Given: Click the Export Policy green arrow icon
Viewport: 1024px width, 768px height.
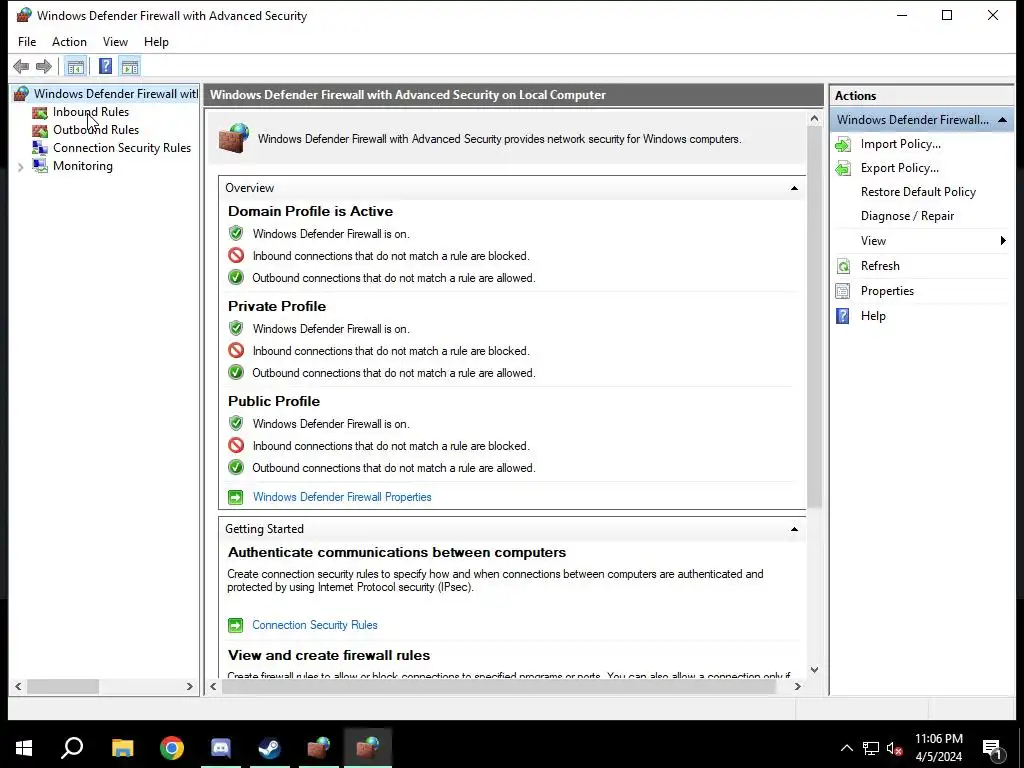Looking at the screenshot, I should [x=842, y=168].
